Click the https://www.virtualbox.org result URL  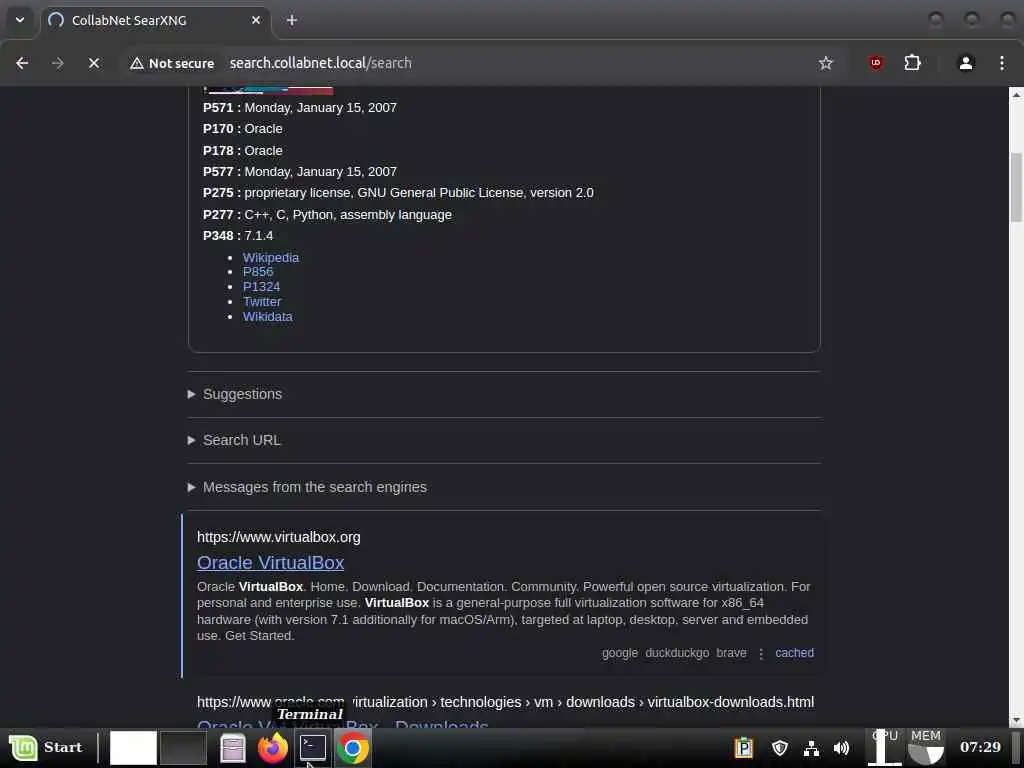(x=279, y=537)
